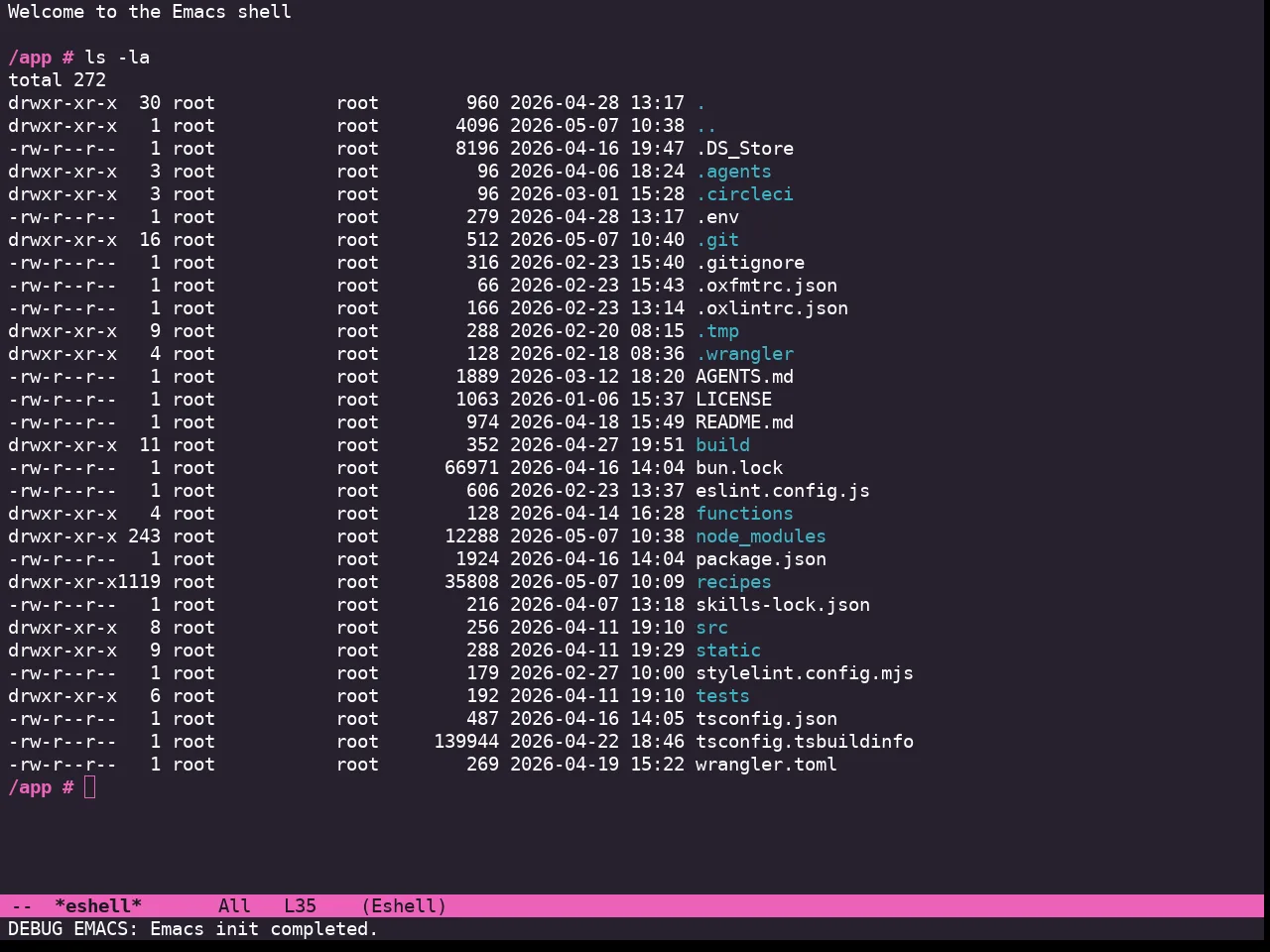
Task: Place cursor at the empty /app # prompt
Action: point(90,787)
